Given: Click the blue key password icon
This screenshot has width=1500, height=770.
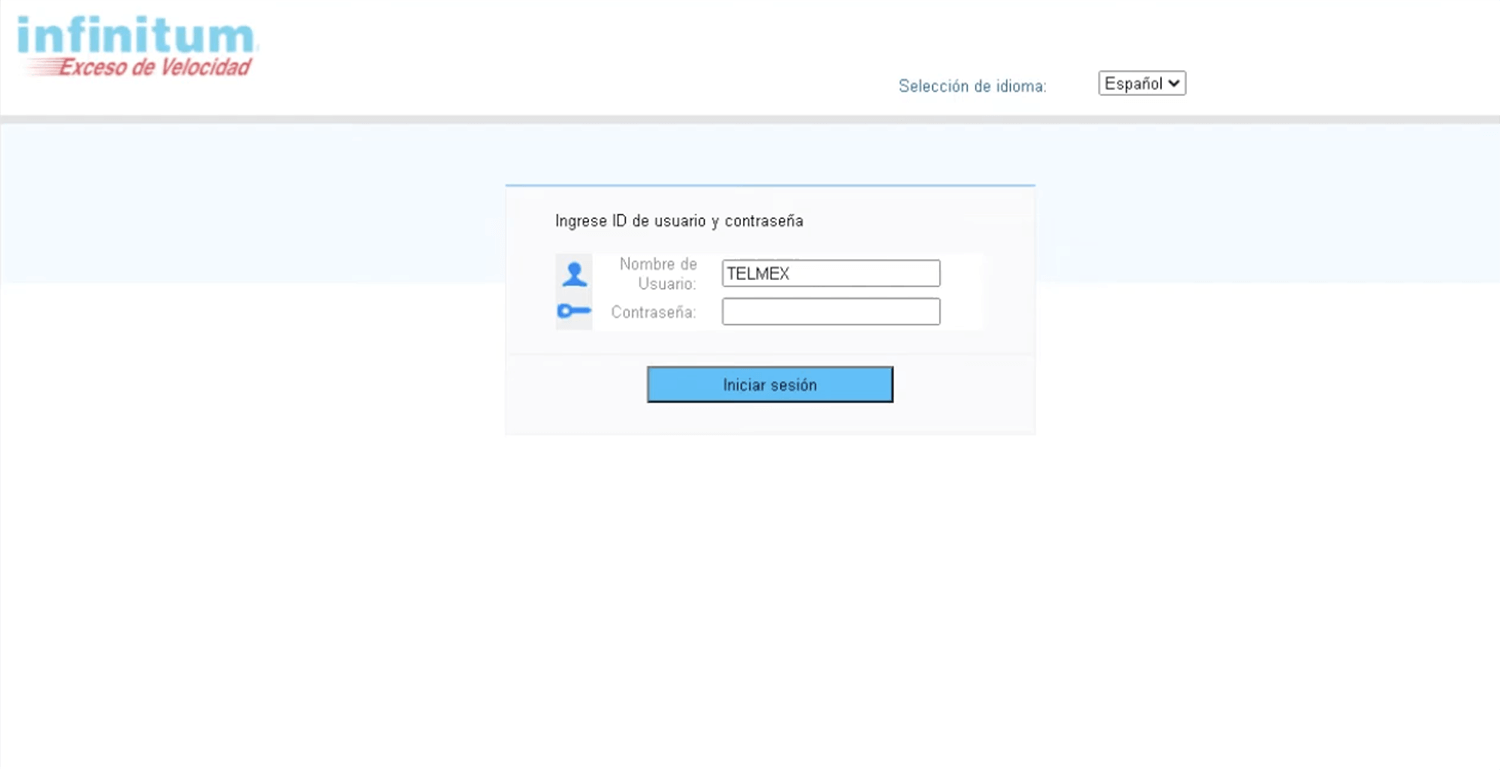Looking at the screenshot, I should pos(574,311).
